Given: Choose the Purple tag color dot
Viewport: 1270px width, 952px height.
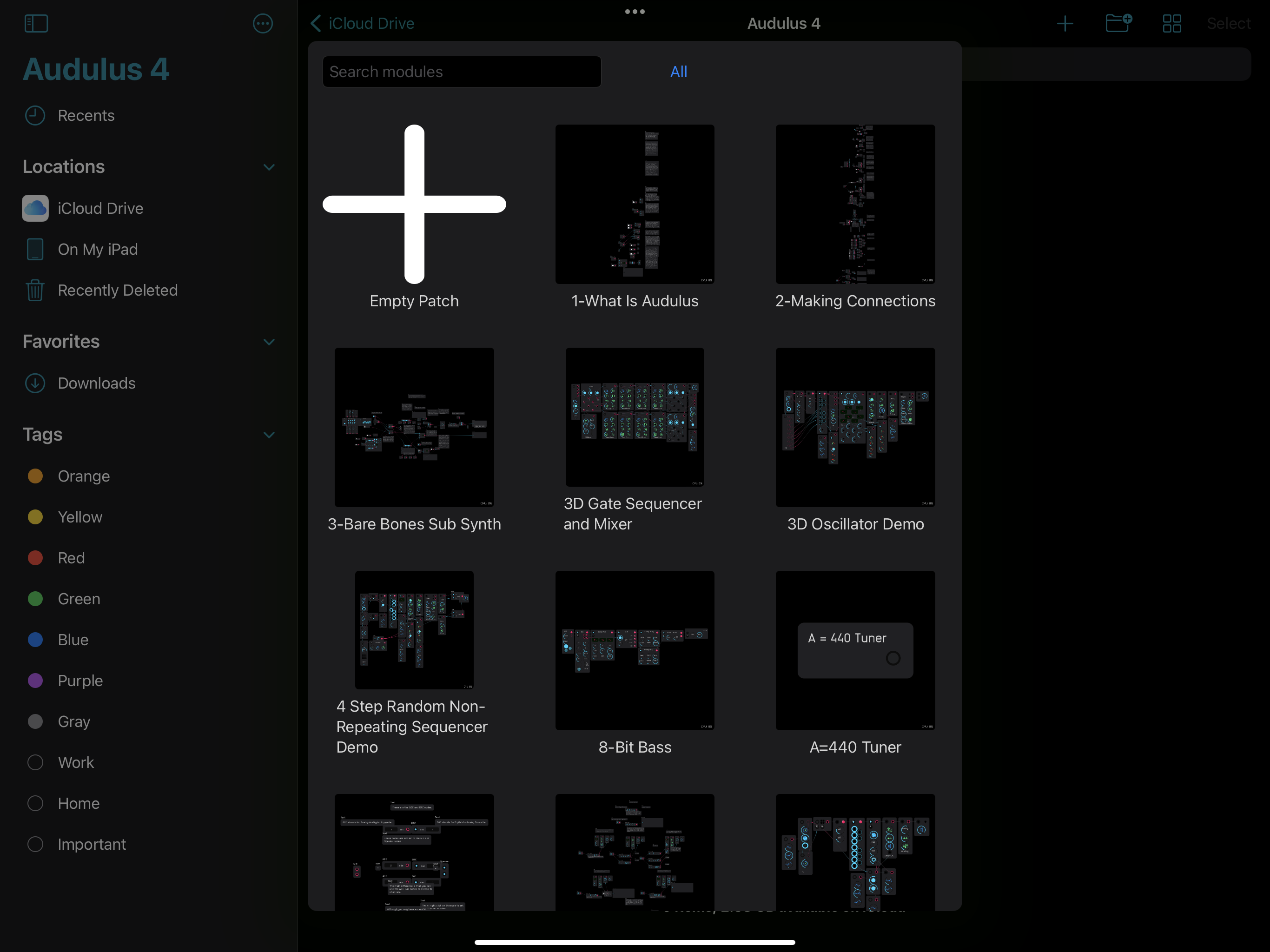Looking at the screenshot, I should click(x=35, y=681).
